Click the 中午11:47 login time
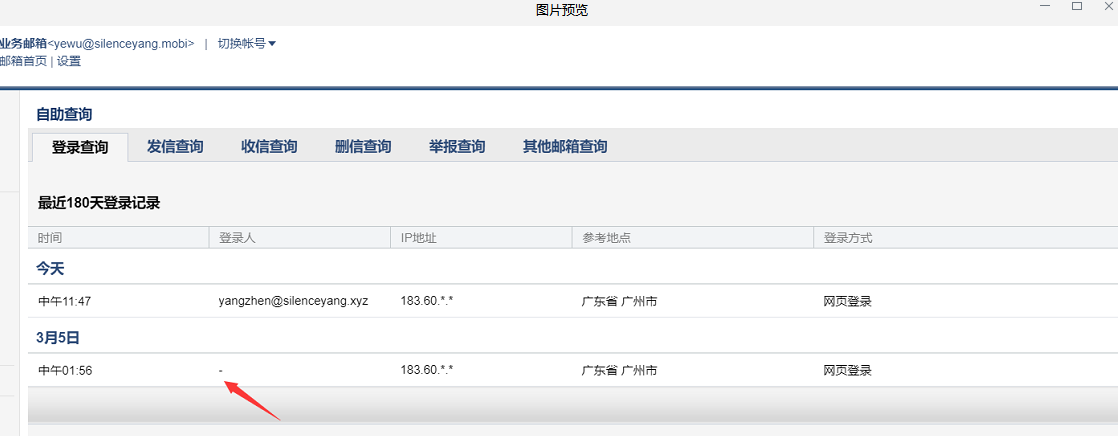1118x436 pixels. coord(65,301)
